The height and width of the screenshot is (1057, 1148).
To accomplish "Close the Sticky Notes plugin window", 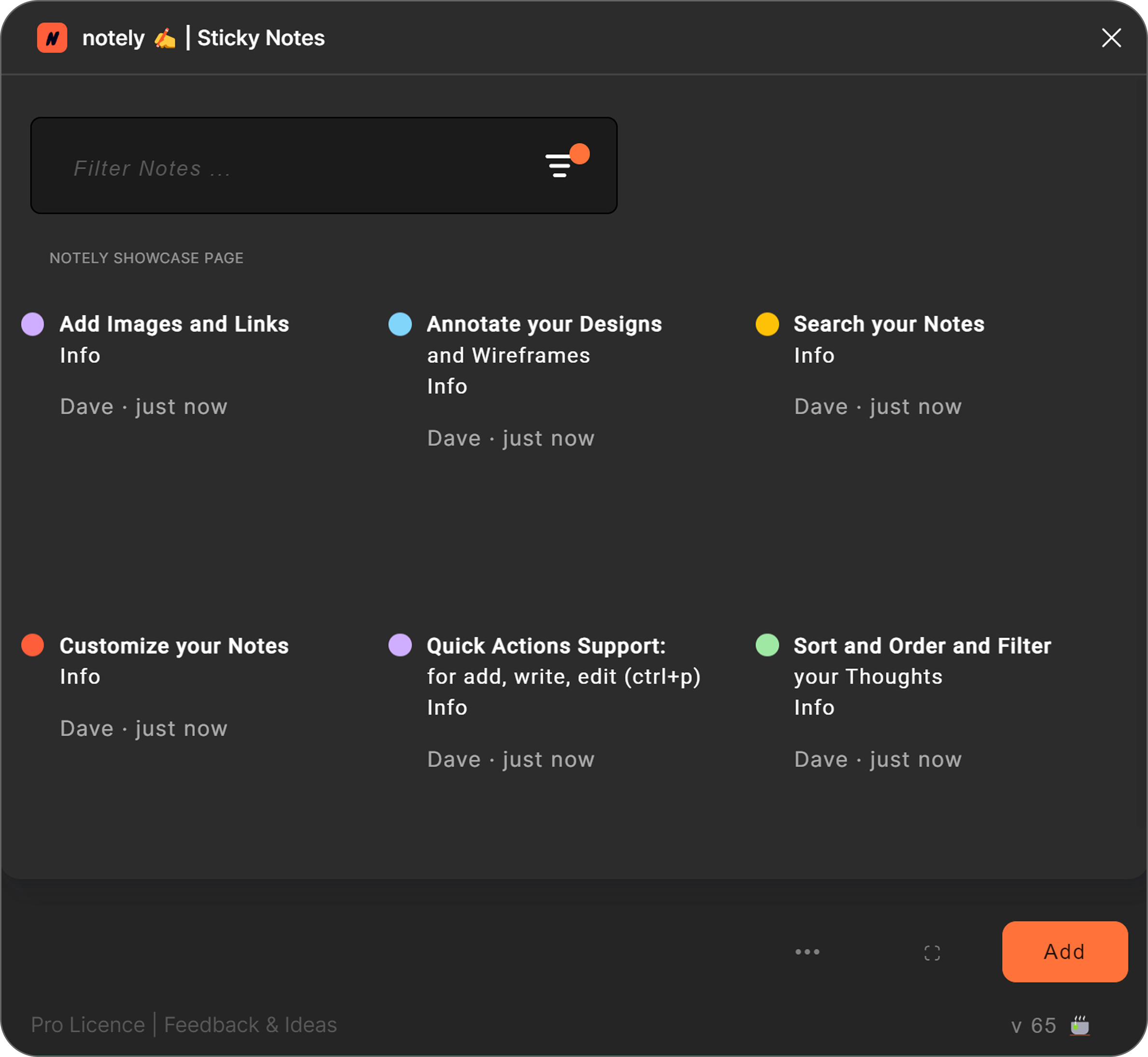I will (x=1111, y=38).
